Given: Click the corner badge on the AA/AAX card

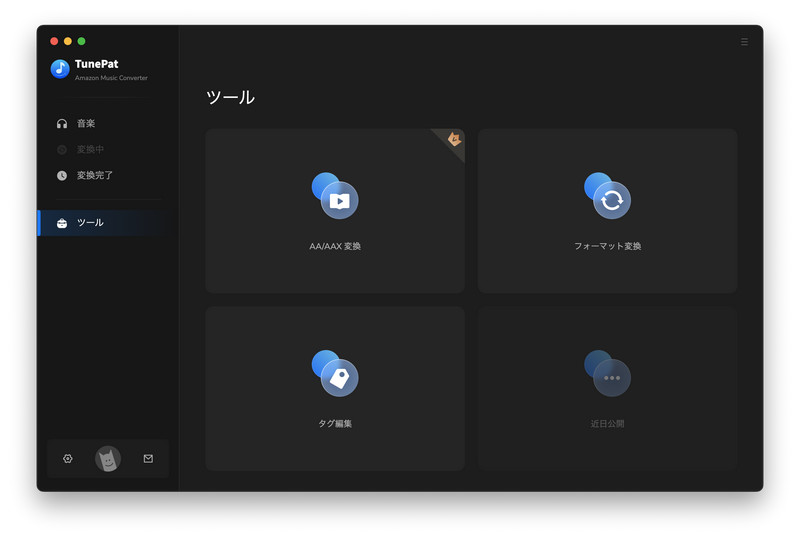Looking at the screenshot, I should pyautogui.click(x=453, y=140).
